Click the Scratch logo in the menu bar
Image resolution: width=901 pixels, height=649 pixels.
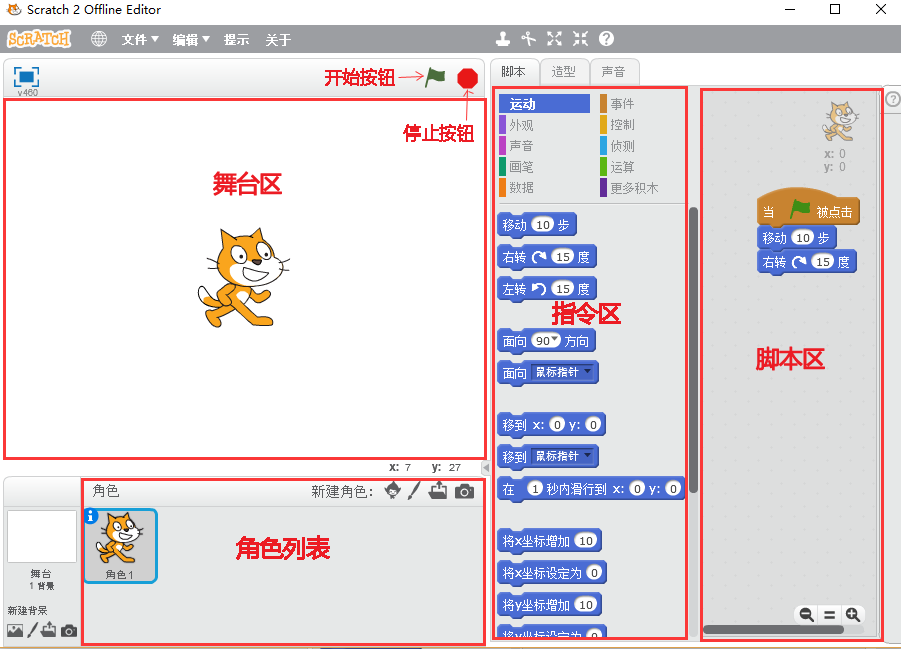(x=38, y=39)
